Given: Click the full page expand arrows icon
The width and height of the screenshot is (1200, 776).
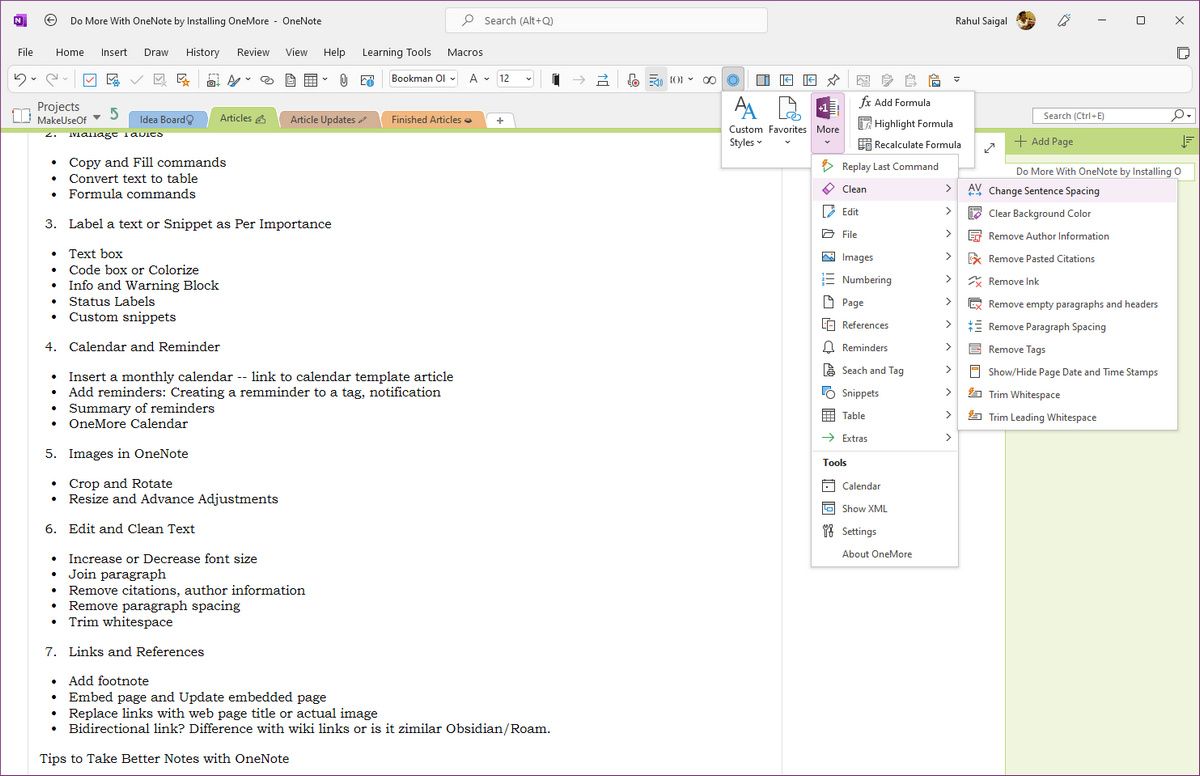Looking at the screenshot, I should tap(989, 148).
